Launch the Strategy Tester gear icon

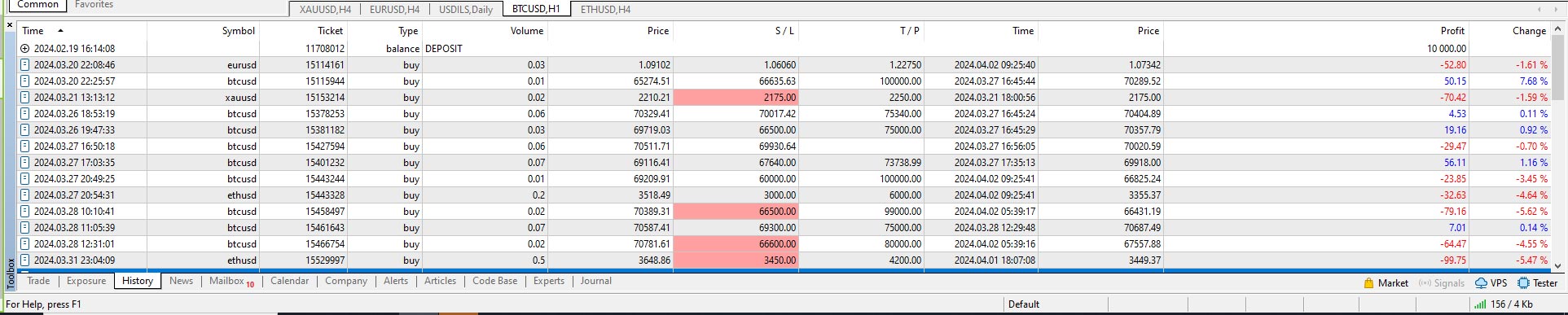[1523, 283]
